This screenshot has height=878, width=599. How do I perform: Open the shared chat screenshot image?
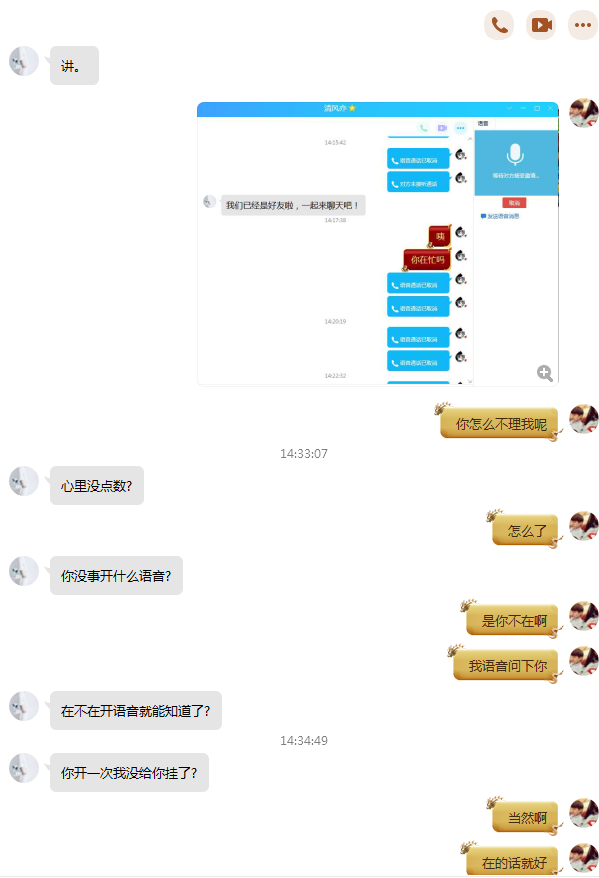378,244
